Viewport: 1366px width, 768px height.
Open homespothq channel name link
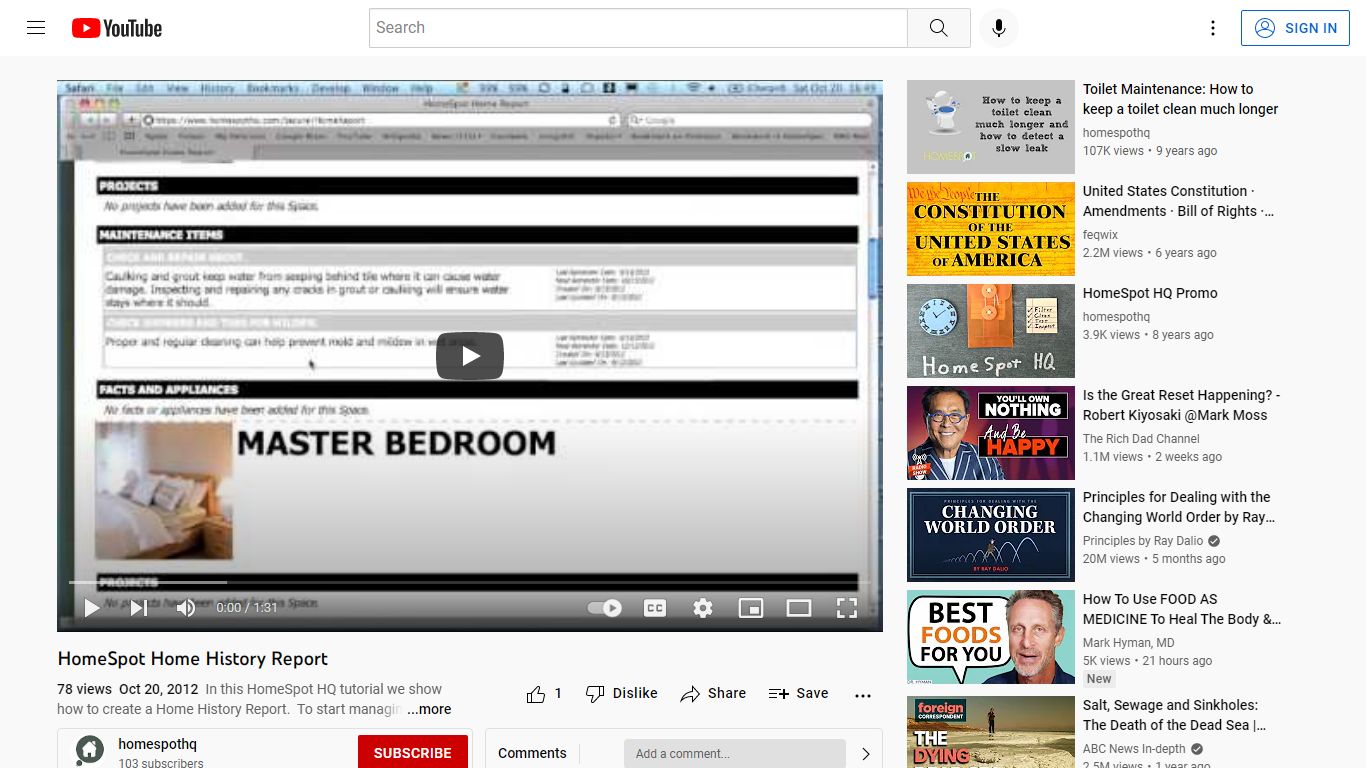click(x=157, y=744)
